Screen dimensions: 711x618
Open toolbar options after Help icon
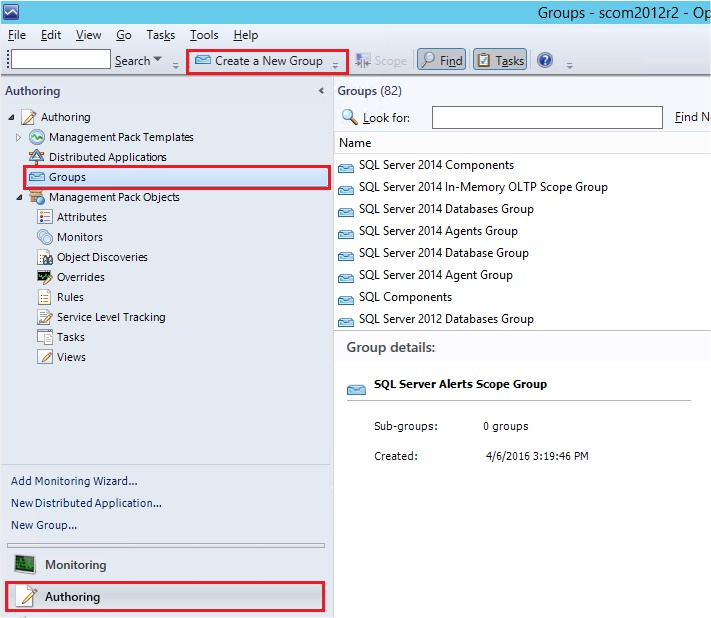(570, 66)
